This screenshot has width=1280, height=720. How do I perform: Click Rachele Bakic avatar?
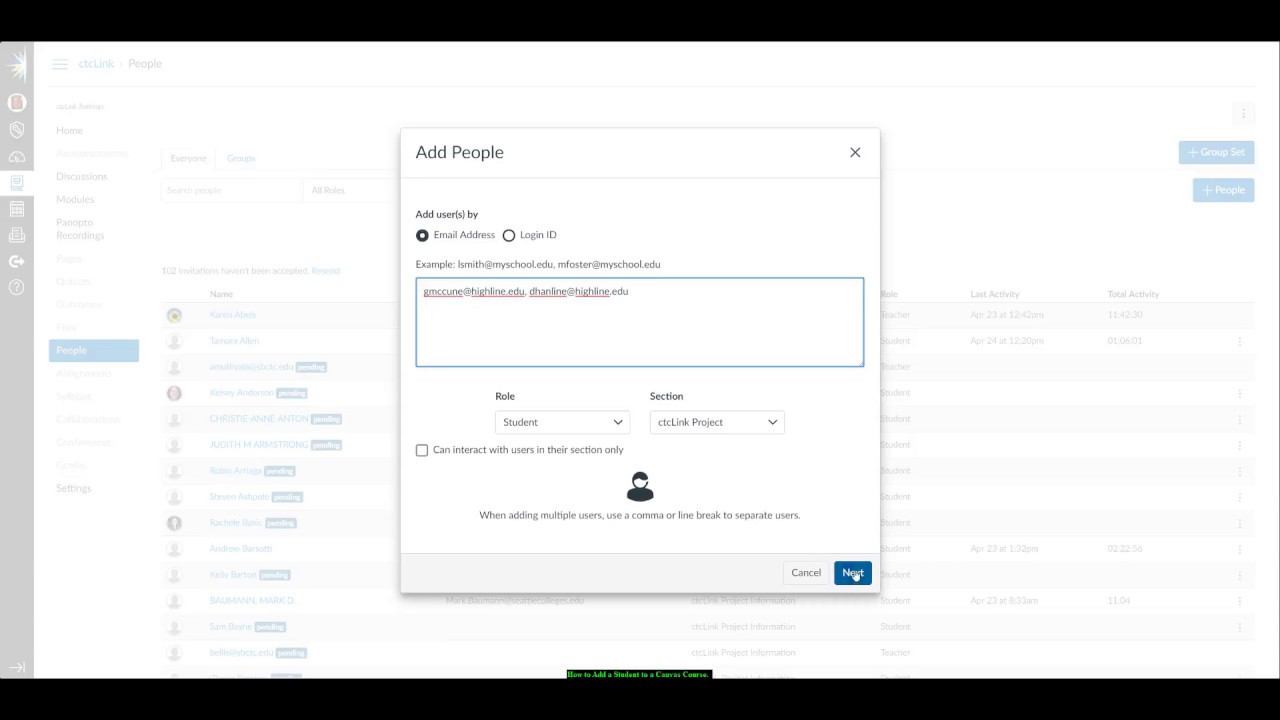(174, 523)
